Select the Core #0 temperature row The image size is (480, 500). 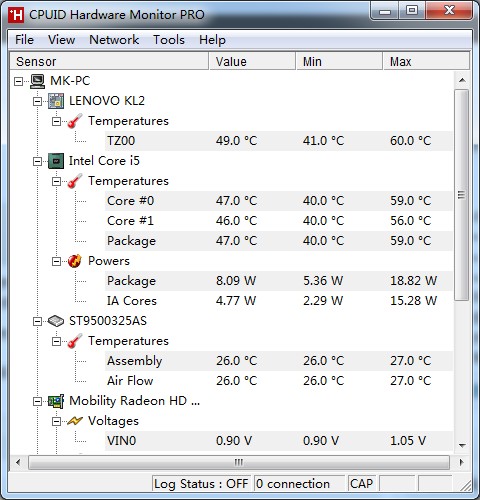[x=279, y=201]
